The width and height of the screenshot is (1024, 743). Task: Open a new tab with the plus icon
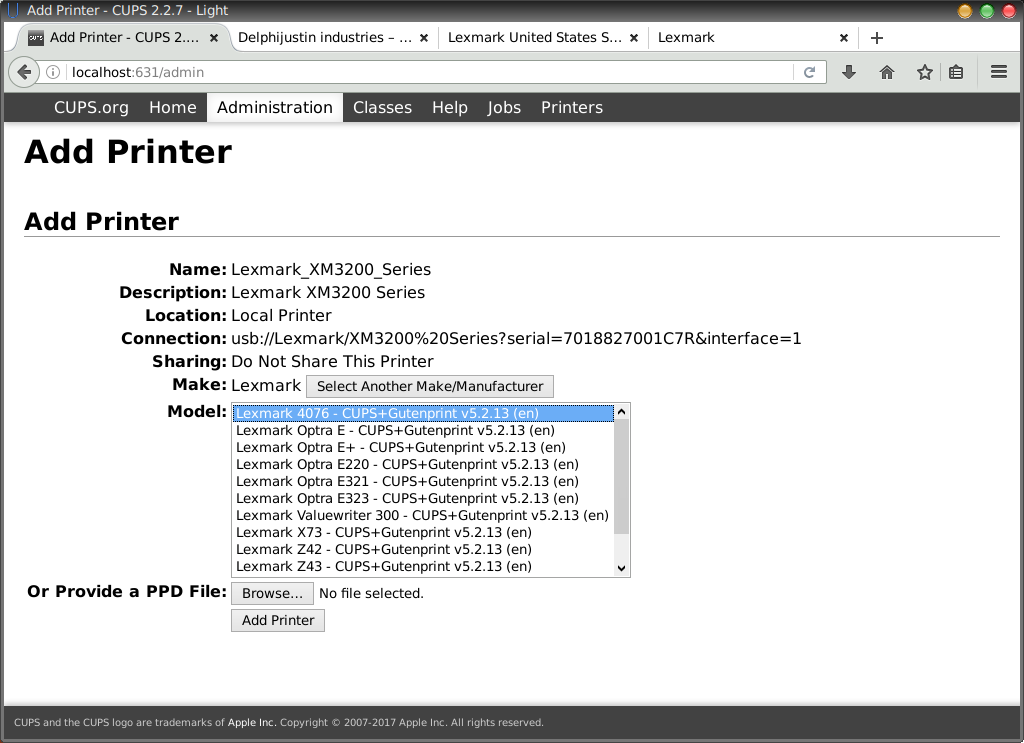[877, 38]
